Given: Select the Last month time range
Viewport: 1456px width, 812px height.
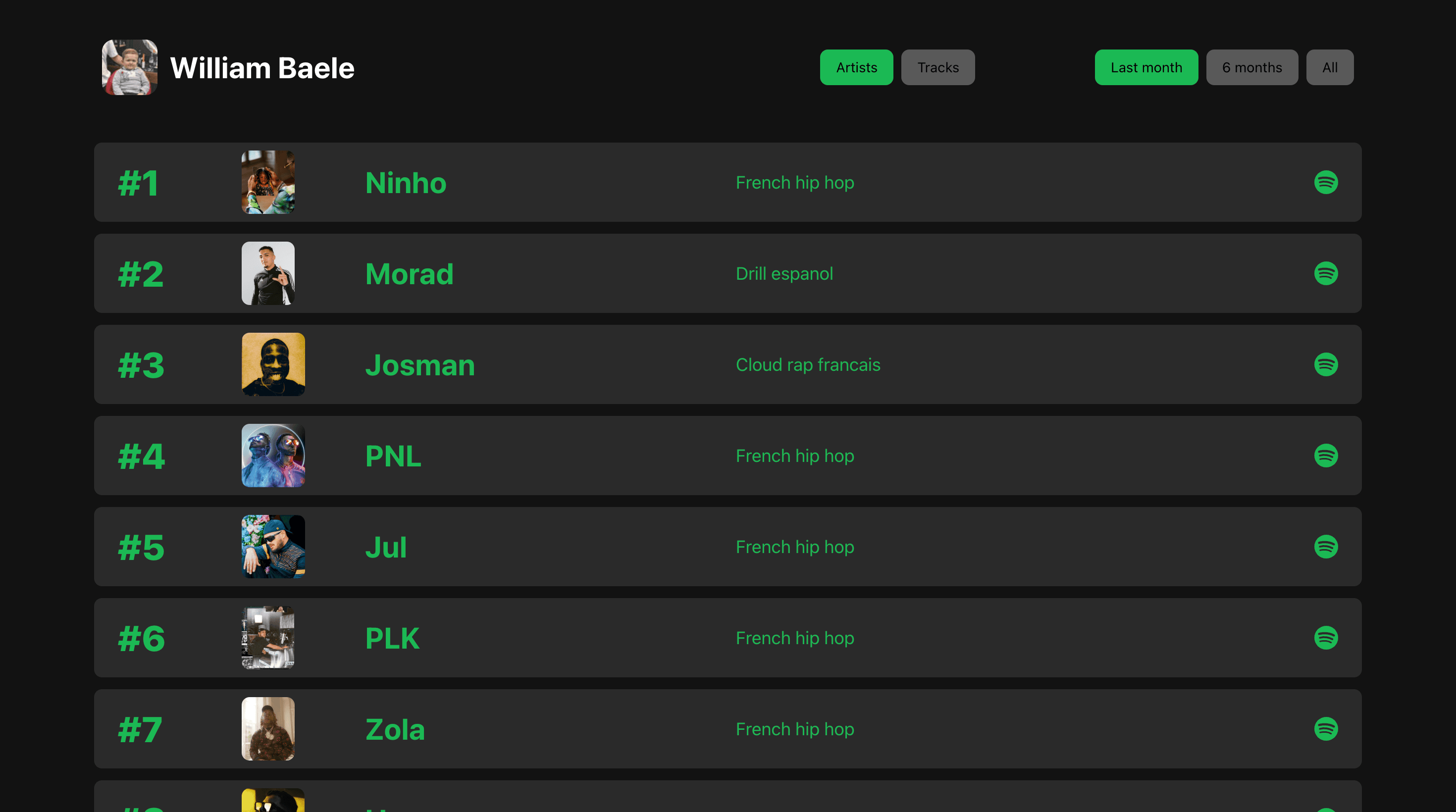Looking at the screenshot, I should click(x=1145, y=67).
